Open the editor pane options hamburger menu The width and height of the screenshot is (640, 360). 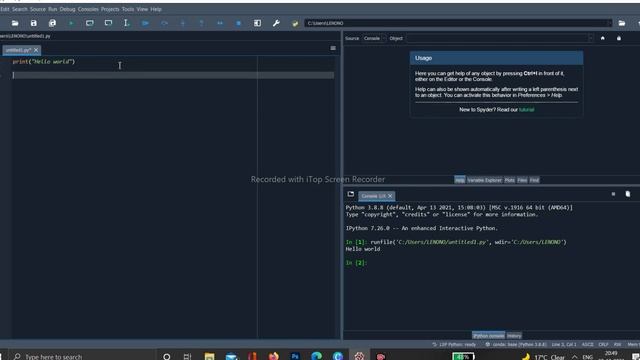[333, 48]
